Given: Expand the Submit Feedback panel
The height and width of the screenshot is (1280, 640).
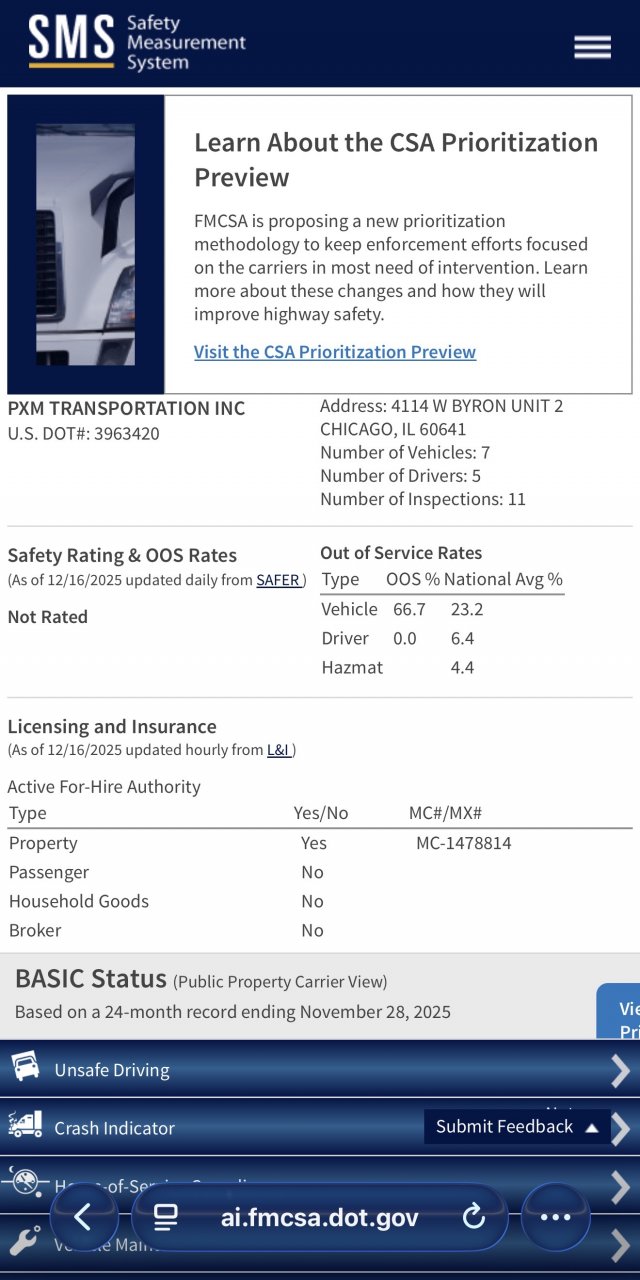Looking at the screenshot, I should (516, 1126).
